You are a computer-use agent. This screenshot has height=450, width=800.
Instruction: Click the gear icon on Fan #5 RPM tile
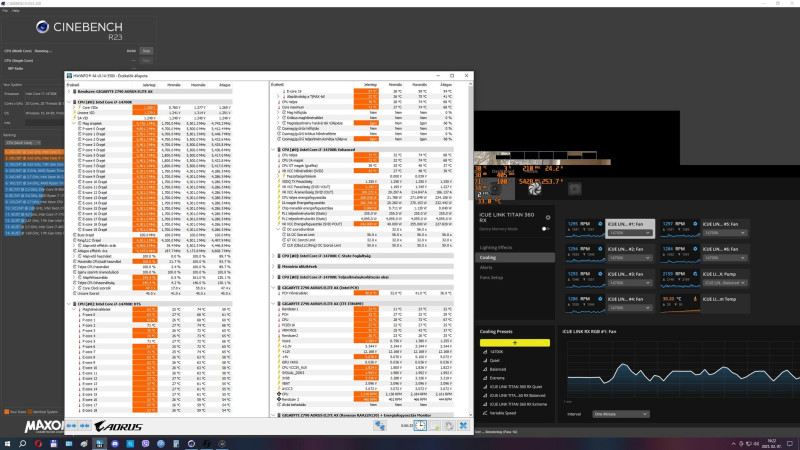point(695,224)
